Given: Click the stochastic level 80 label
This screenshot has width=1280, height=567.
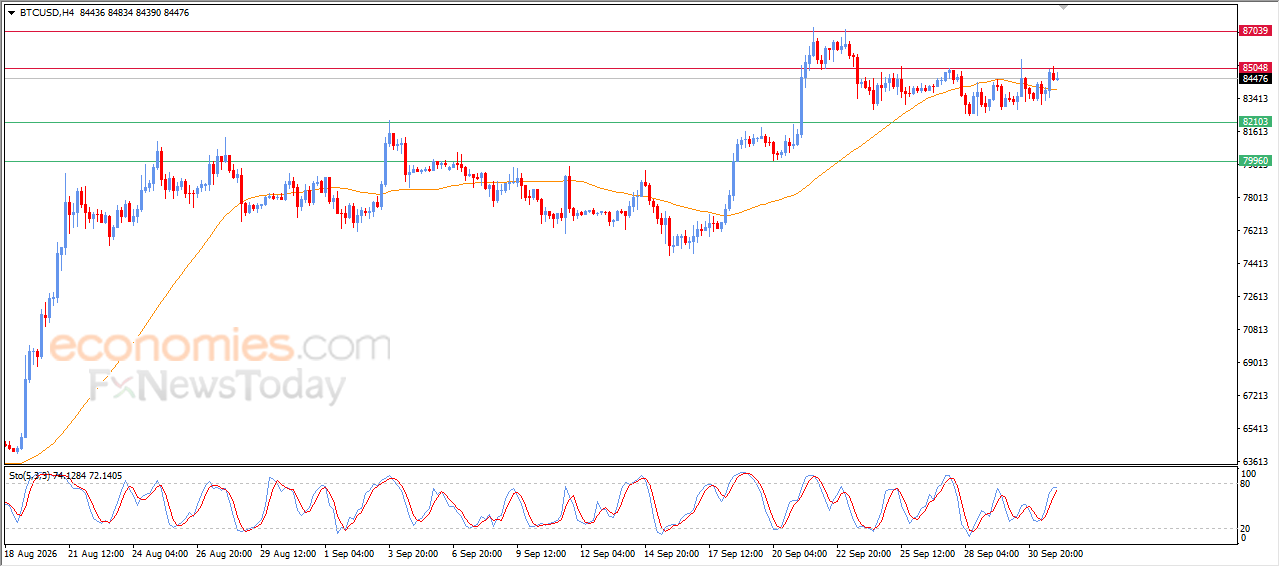Looking at the screenshot, I should (1246, 484).
